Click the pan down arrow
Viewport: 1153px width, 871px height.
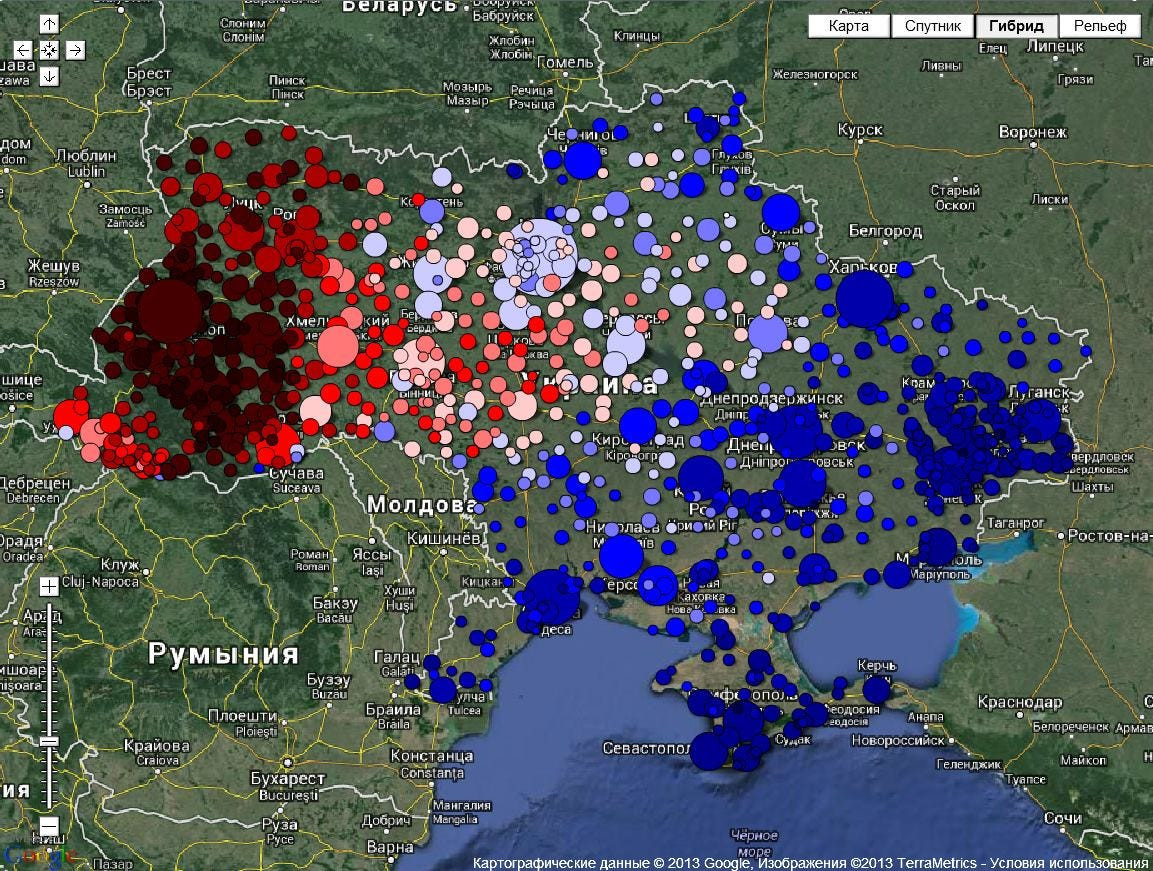(49, 76)
